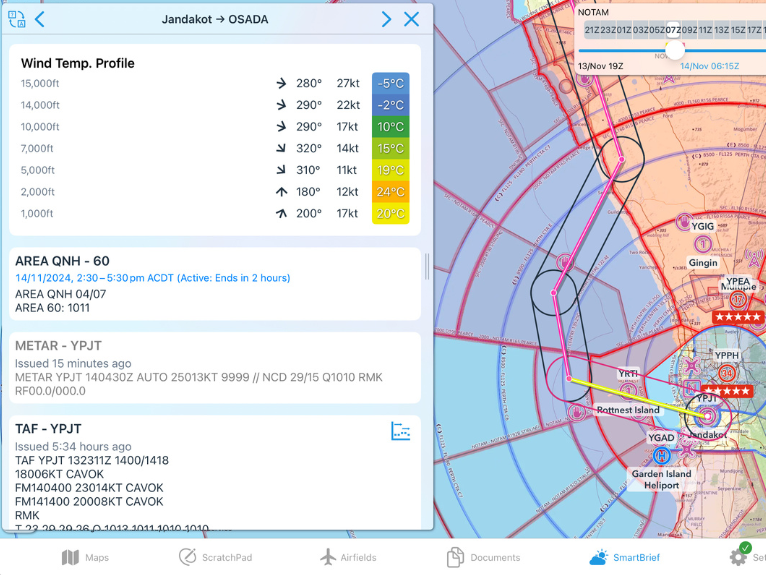Tap the YPEA airfield label
Viewport: 766px width, 575px height.
point(738,281)
